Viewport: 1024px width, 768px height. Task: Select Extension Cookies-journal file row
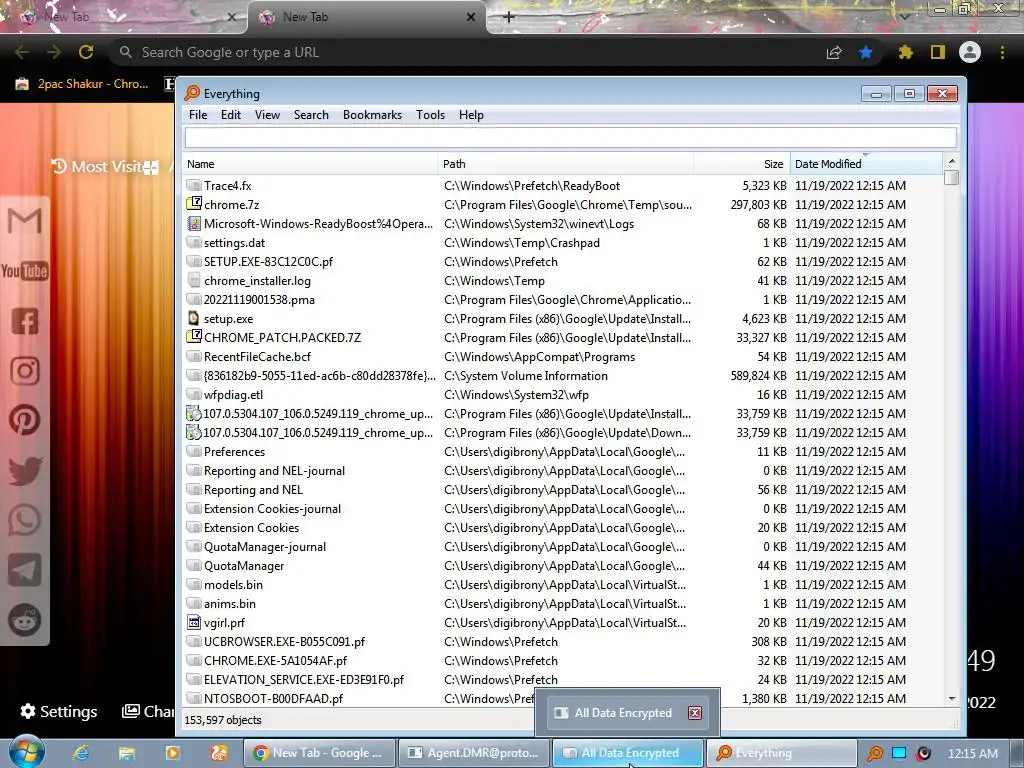(x=564, y=508)
